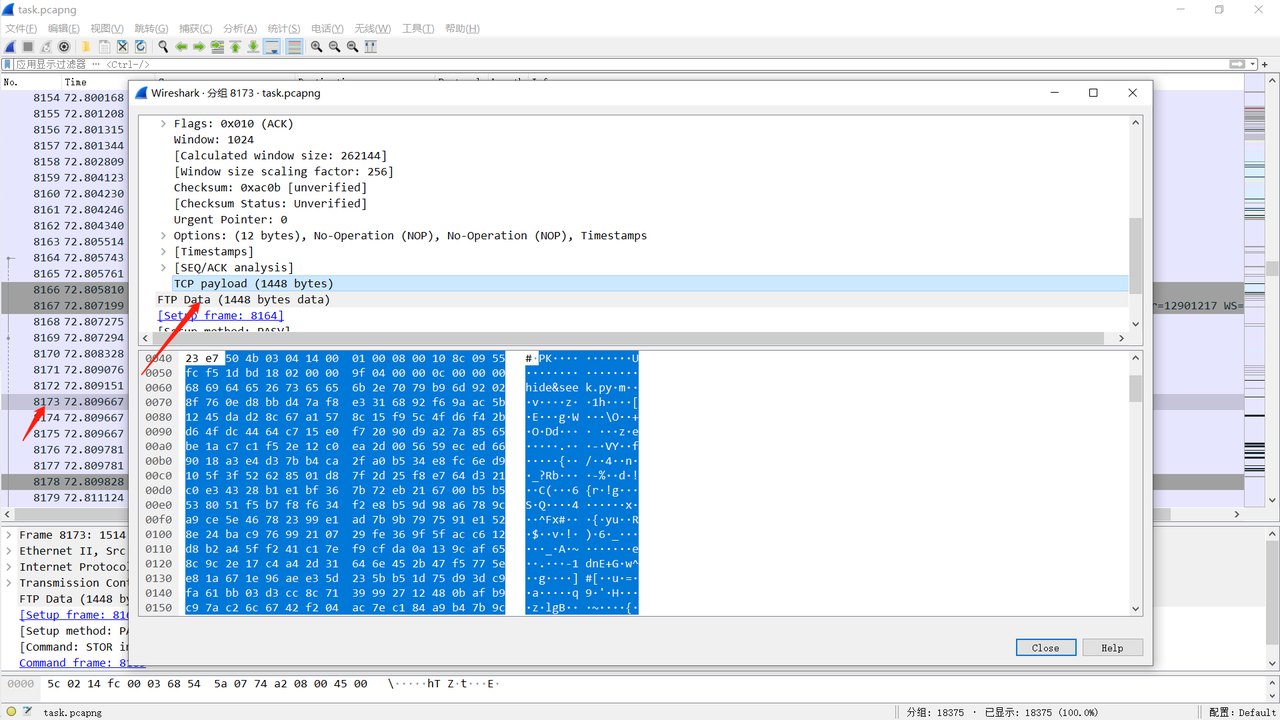
Task: Open 文件(F) menu
Action: click(21, 28)
